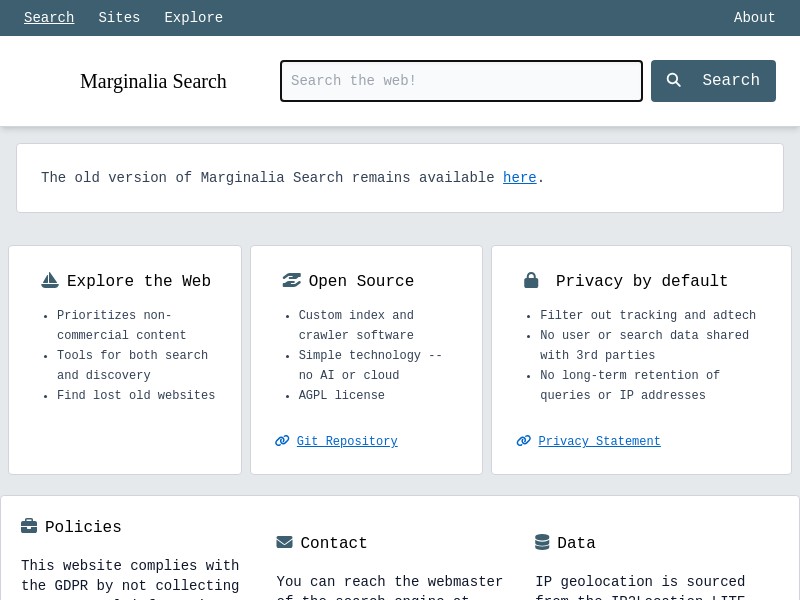Click the "AGPL license" bullet text
The image size is (800, 600).
(x=341, y=395)
